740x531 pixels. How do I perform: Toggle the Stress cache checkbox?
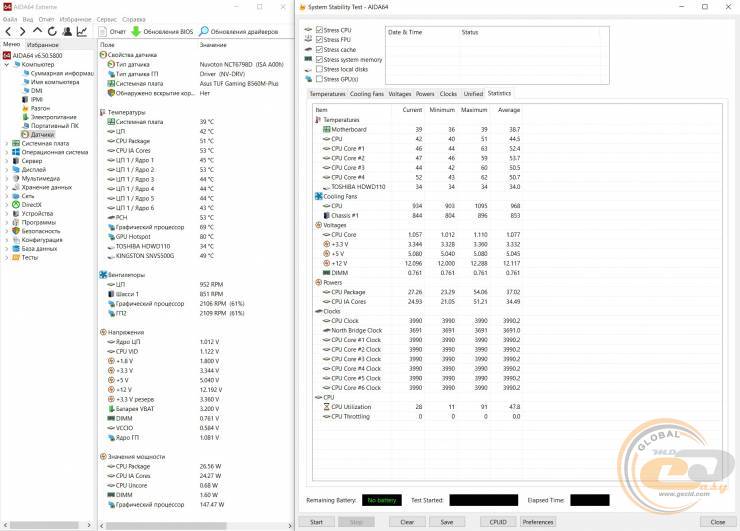click(319, 50)
